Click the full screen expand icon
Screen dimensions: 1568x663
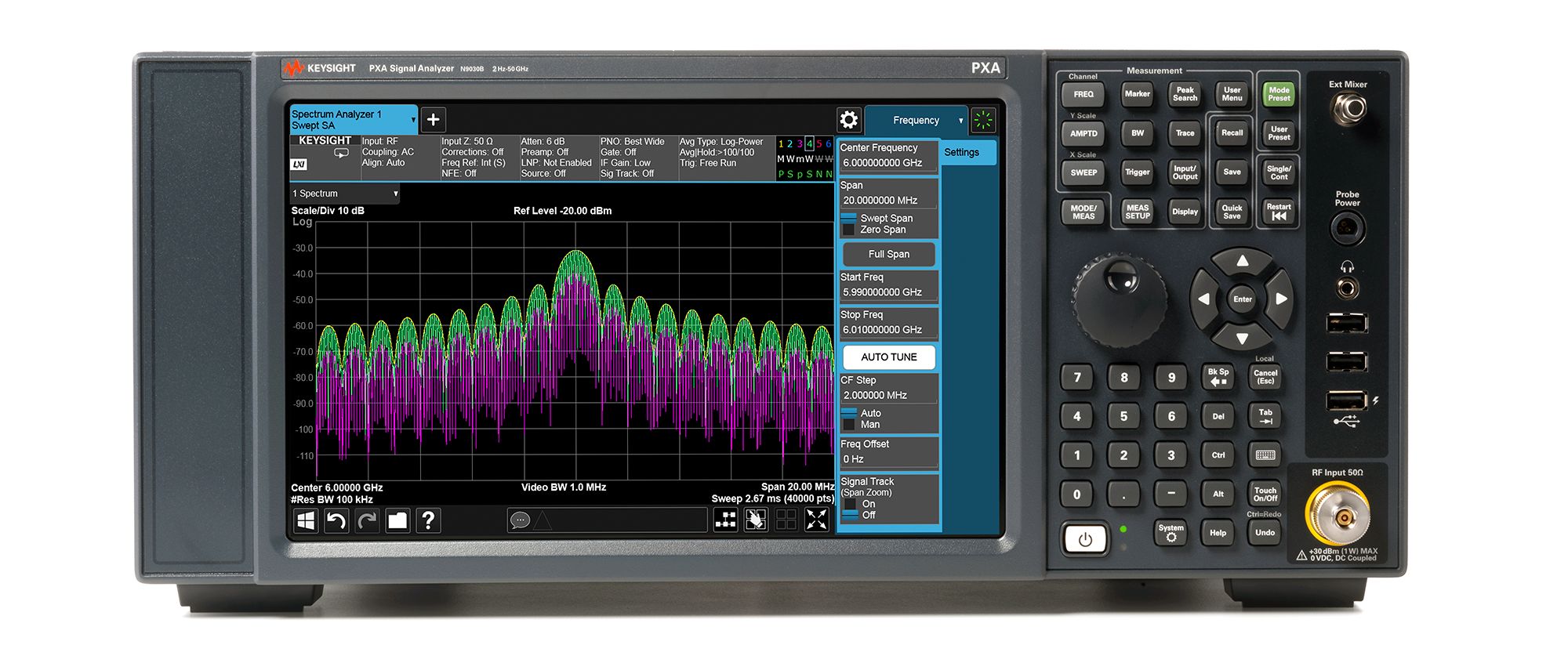tap(816, 520)
